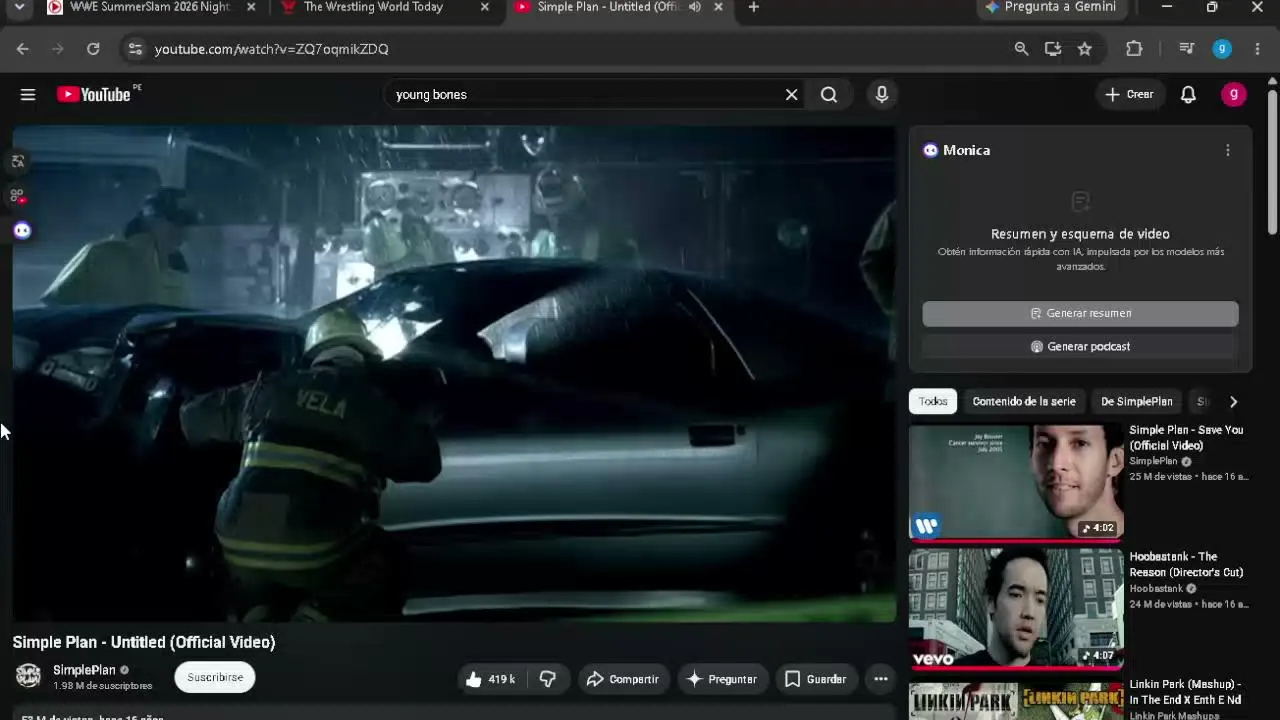Screen dimensions: 1280x720
Task: Save the video with Guardar
Action: 816,679
